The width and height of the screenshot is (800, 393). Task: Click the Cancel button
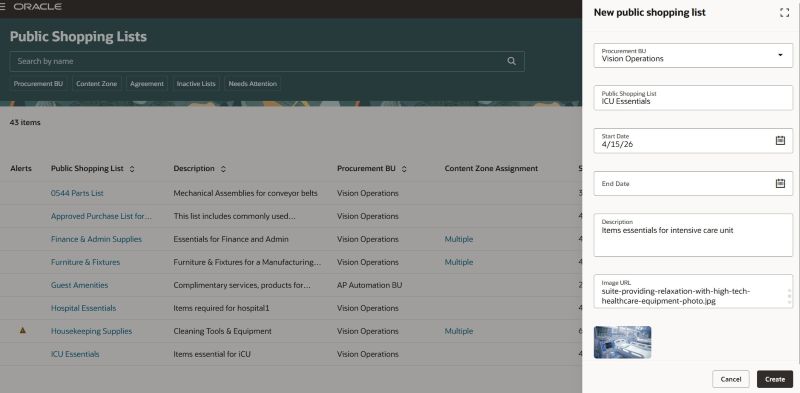pyautogui.click(x=731, y=379)
